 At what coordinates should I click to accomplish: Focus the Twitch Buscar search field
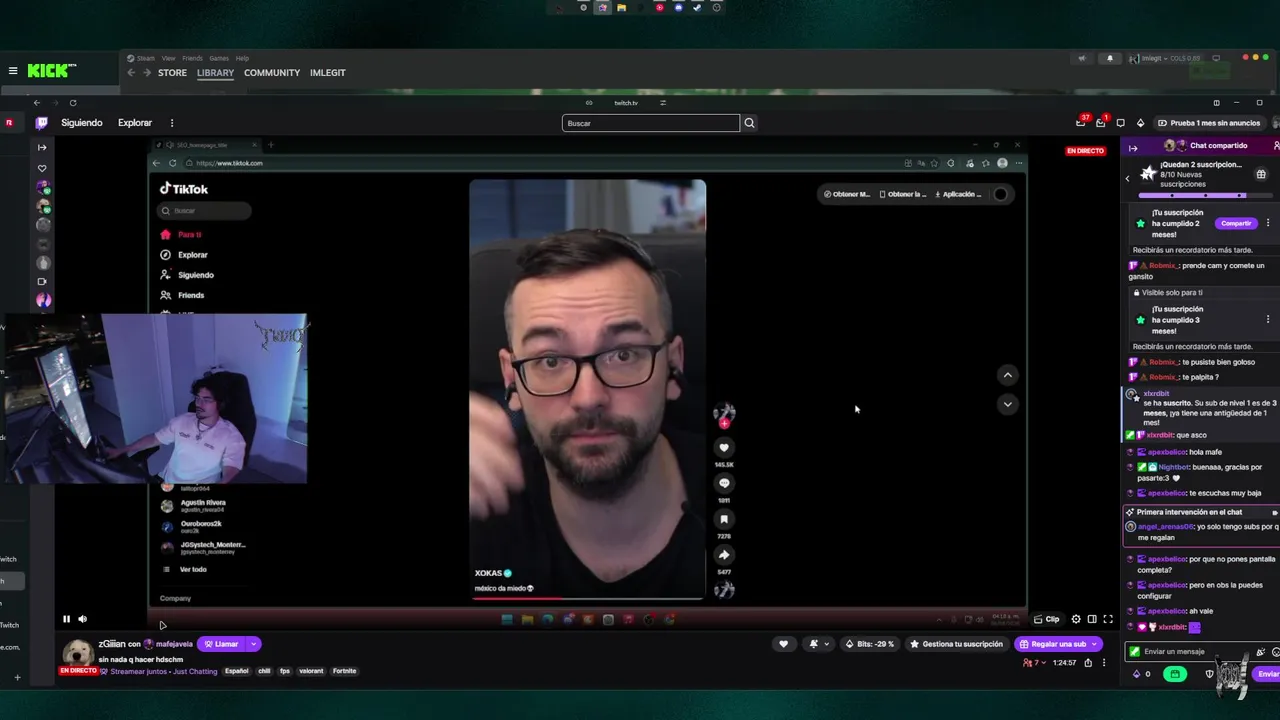pyautogui.click(x=651, y=123)
